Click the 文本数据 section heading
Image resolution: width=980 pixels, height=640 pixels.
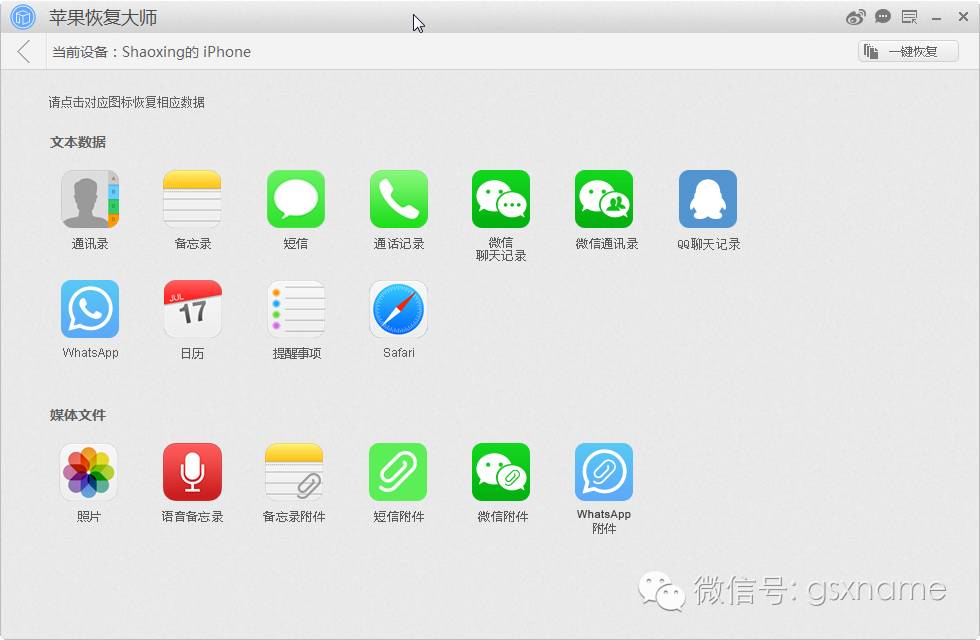[x=78, y=142]
